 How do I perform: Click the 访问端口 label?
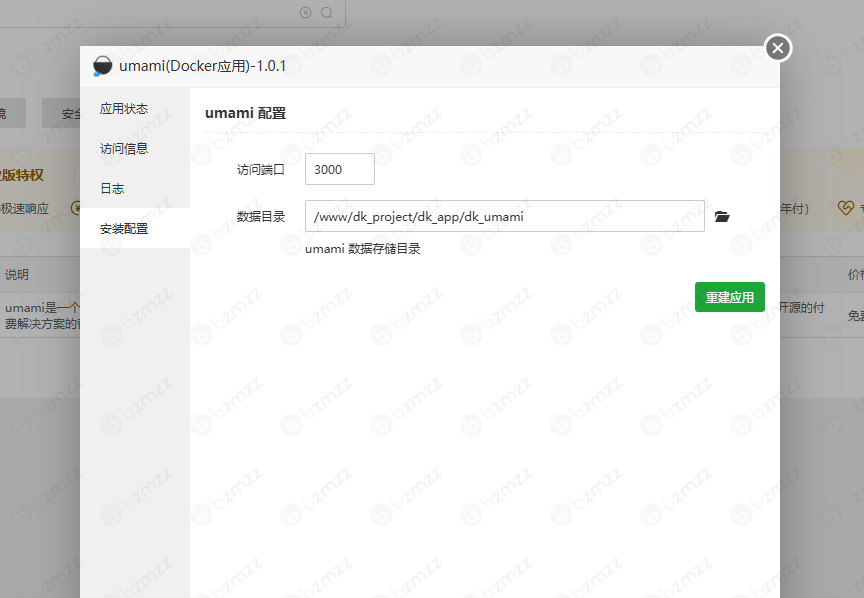[261, 169]
